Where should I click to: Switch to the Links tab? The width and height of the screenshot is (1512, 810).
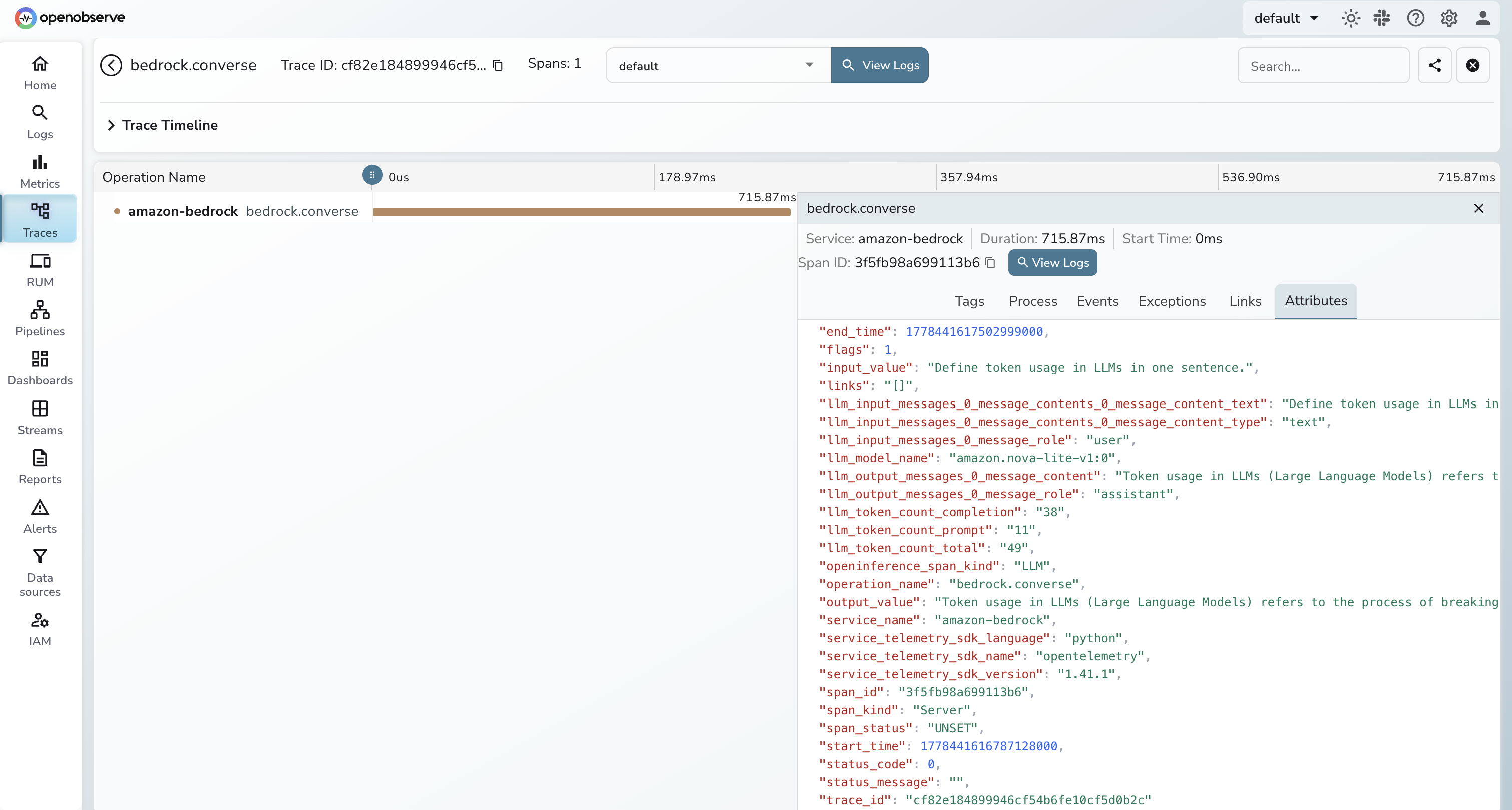(1245, 301)
